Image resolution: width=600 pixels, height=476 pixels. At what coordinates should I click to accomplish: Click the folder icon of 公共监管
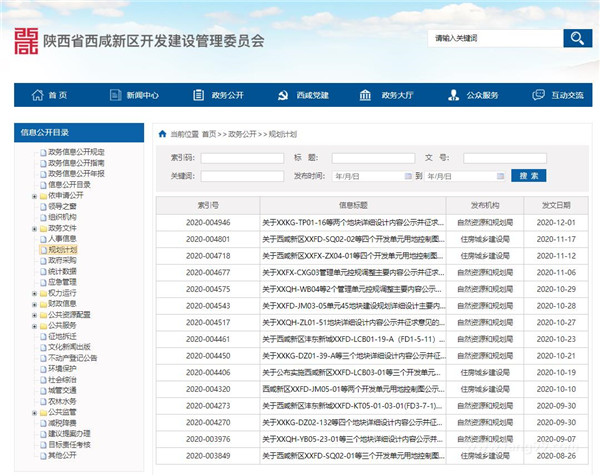coord(44,412)
